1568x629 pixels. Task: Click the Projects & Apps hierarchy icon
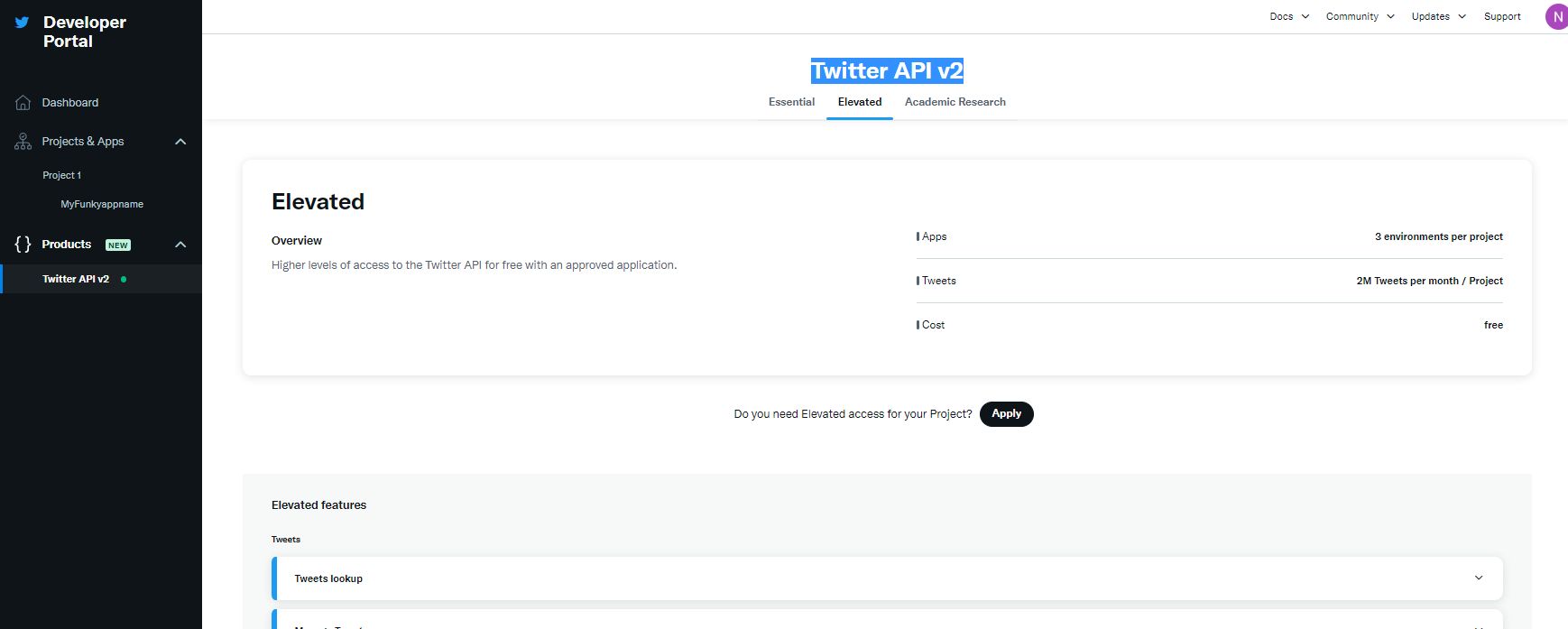(x=23, y=142)
